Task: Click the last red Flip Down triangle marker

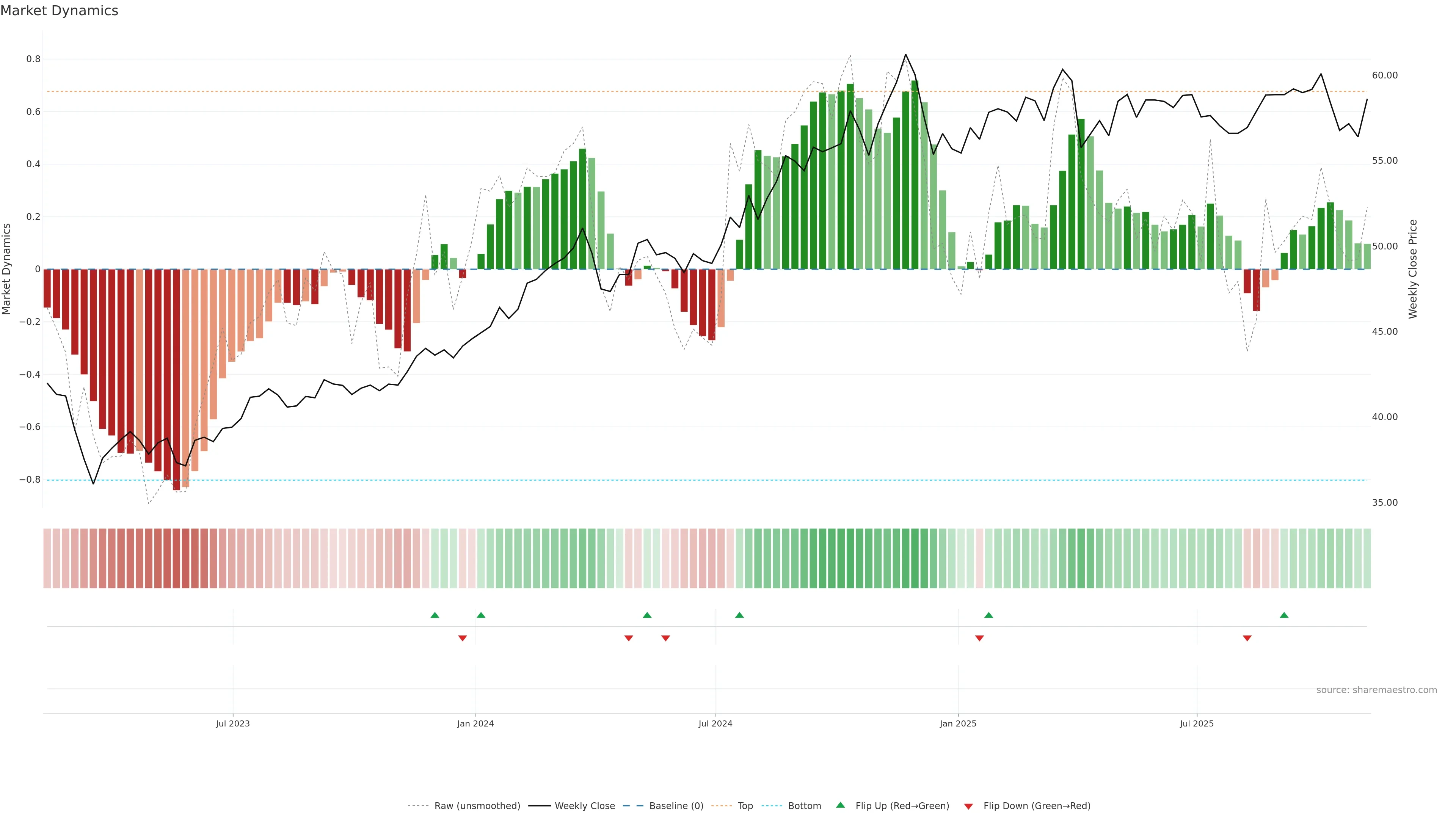Action: pyautogui.click(x=1247, y=638)
